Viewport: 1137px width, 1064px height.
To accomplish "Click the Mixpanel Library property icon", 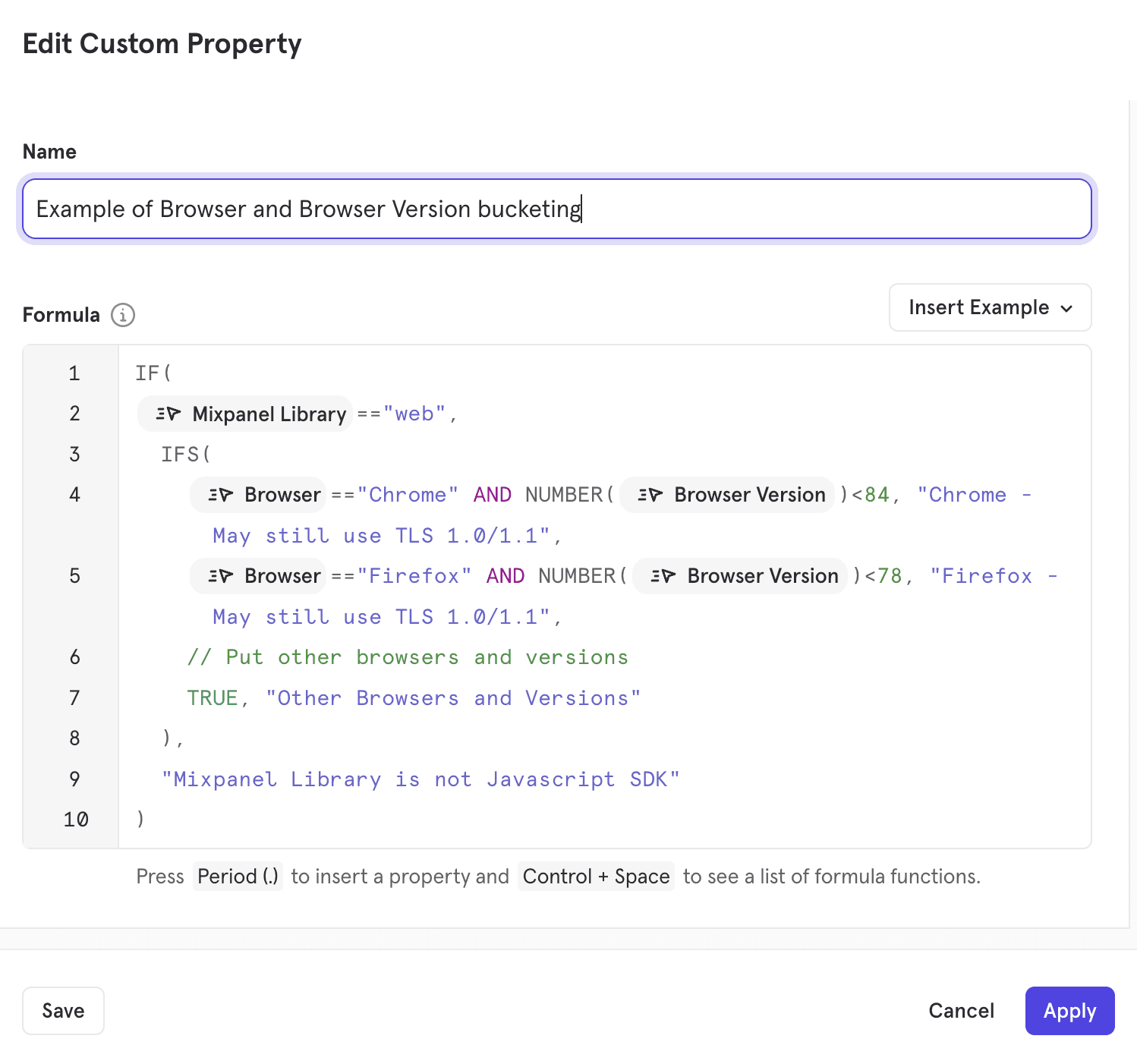I will pyautogui.click(x=168, y=414).
